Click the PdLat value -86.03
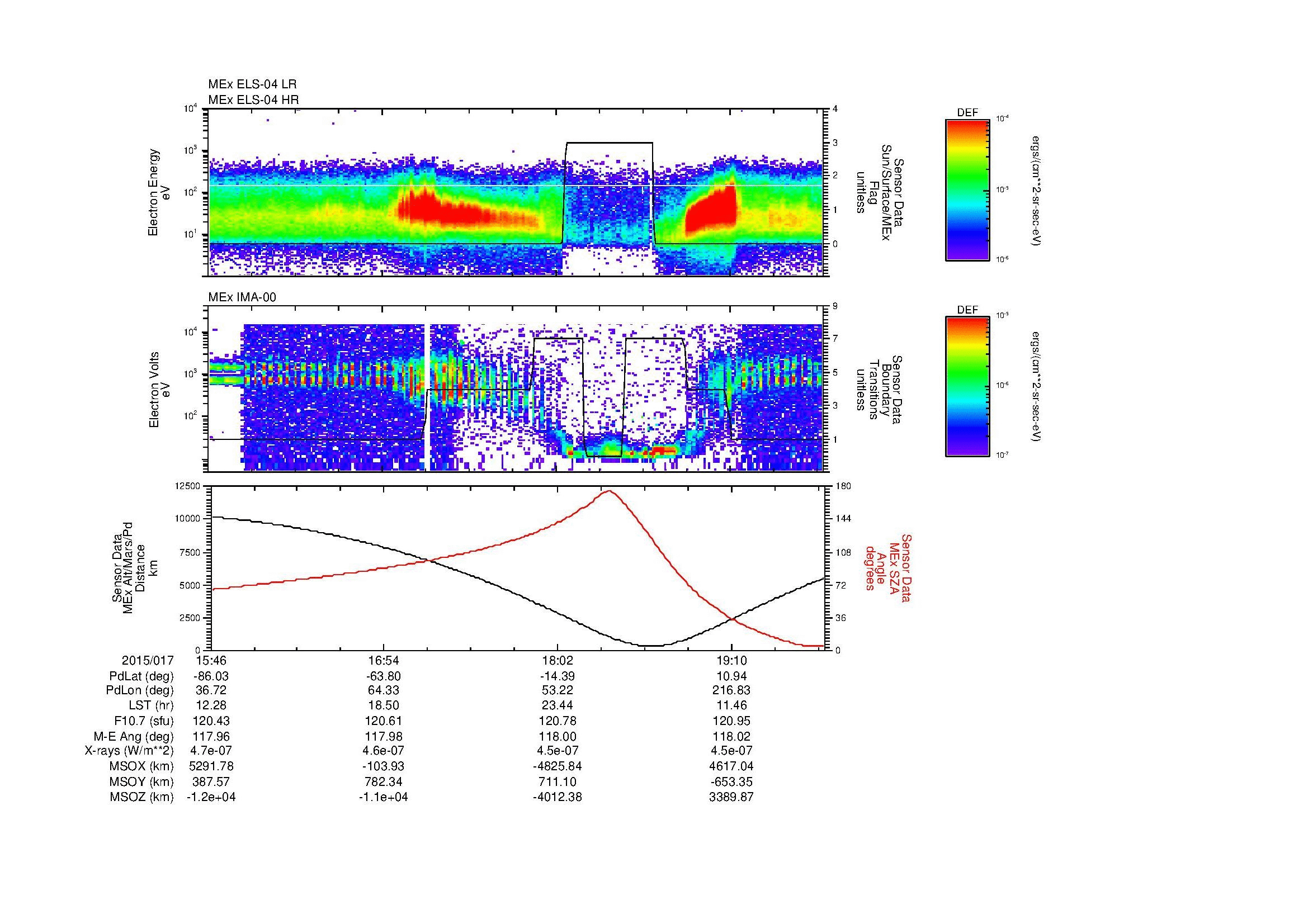Image resolution: width=1308 pixels, height=924 pixels. pyautogui.click(x=211, y=676)
